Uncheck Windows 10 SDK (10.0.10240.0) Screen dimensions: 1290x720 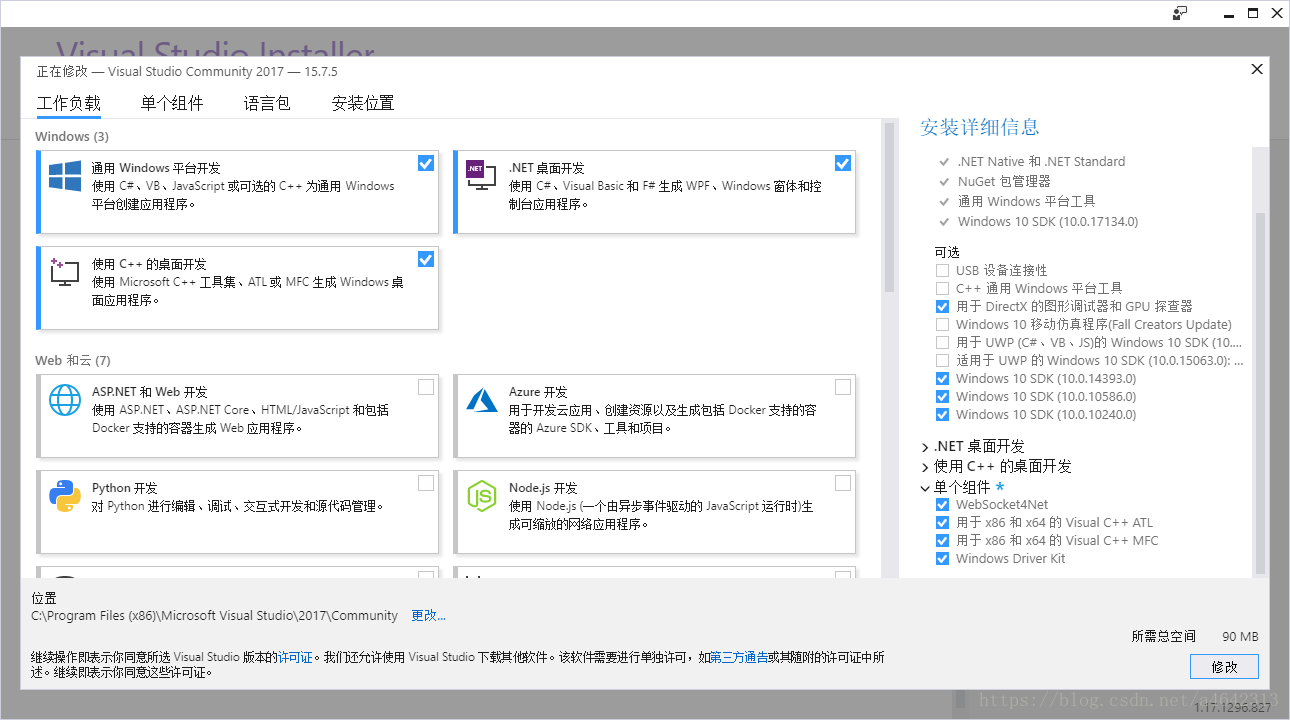point(942,414)
